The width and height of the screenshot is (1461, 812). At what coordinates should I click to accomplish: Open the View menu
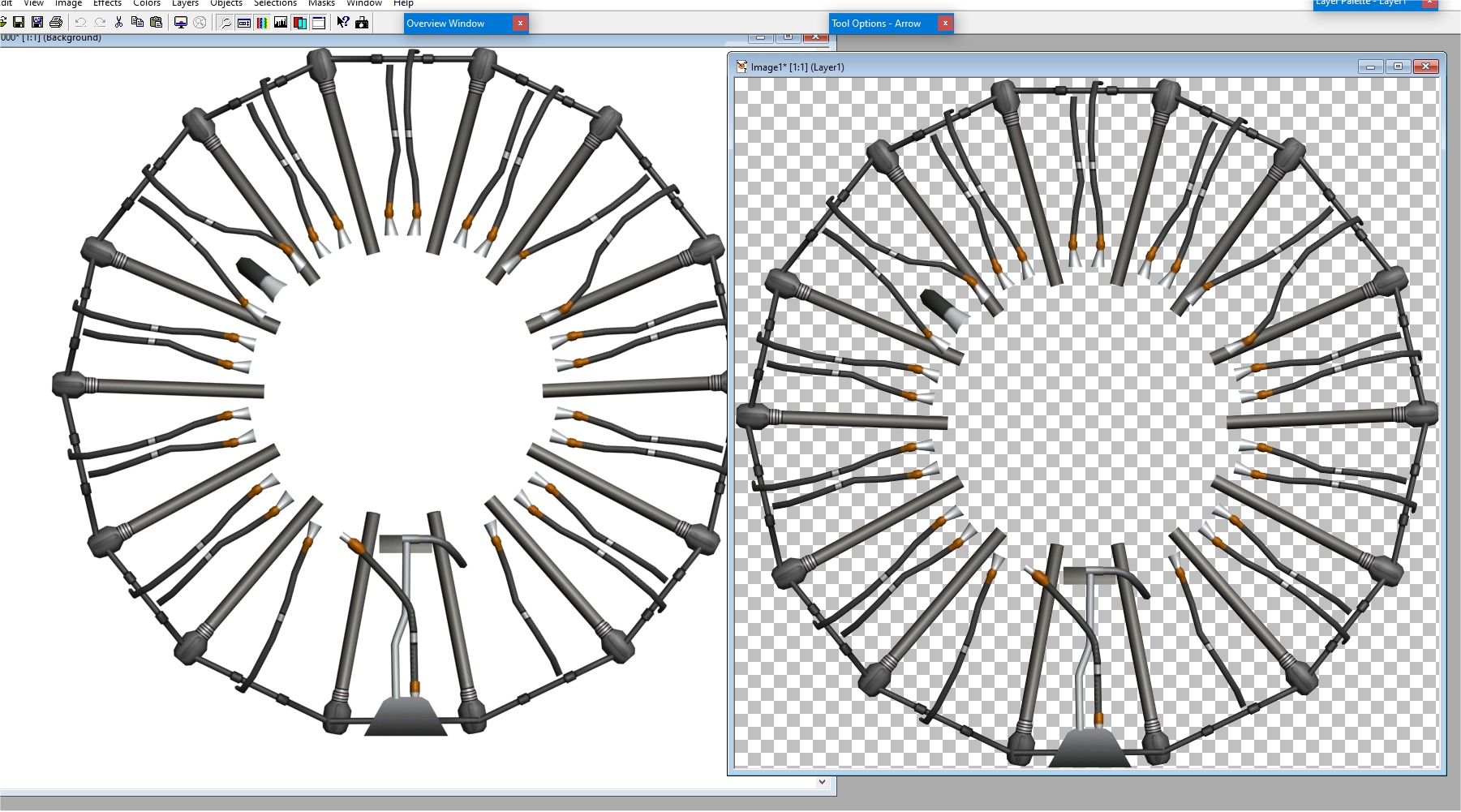[x=33, y=3]
